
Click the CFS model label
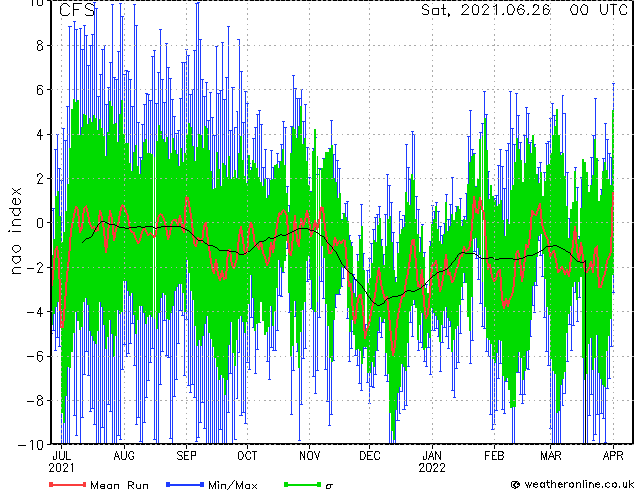click(77, 10)
